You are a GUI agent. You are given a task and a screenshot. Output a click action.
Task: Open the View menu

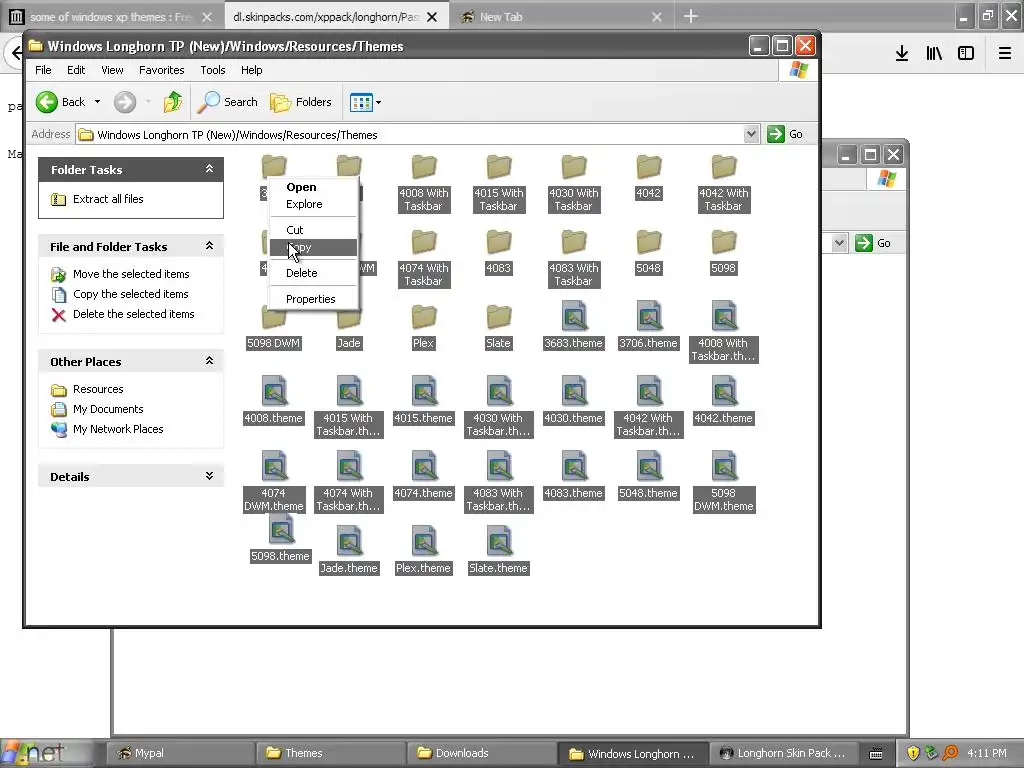pyautogui.click(x=112, y=70)
